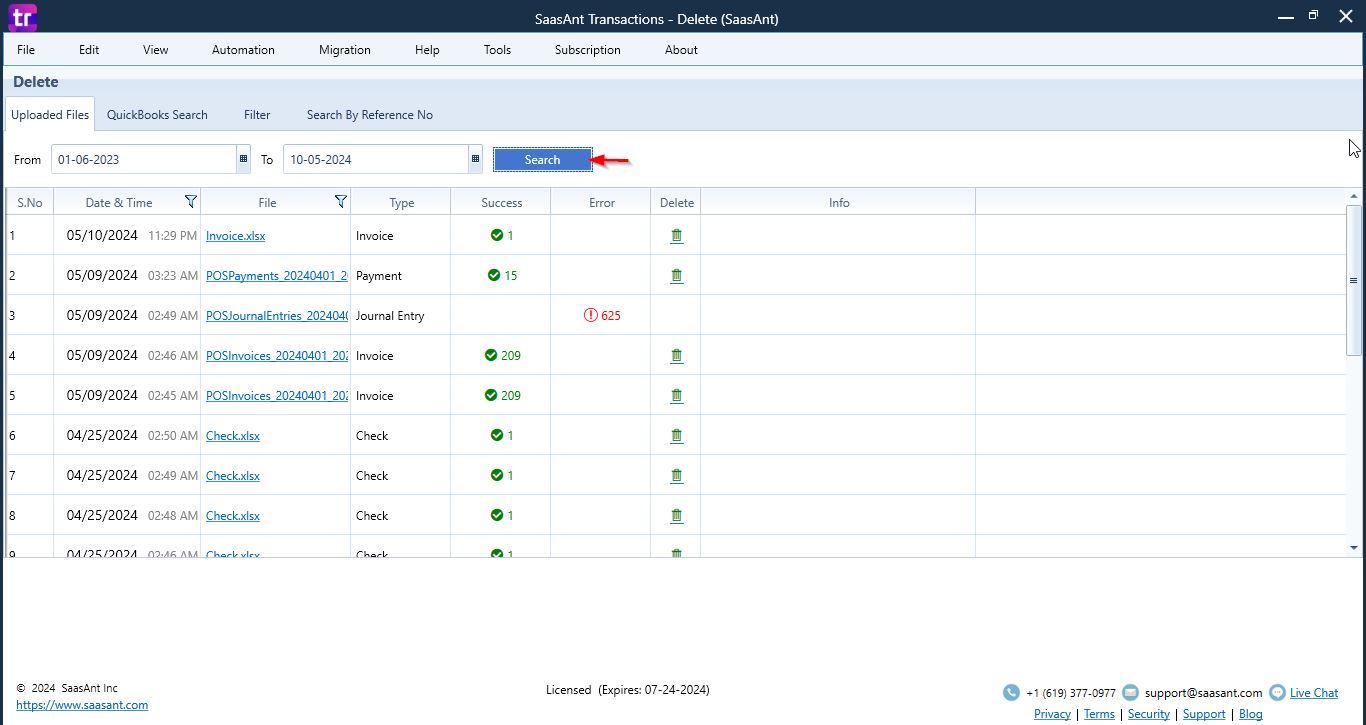This screenshot has width=1366, height=725.
Task: Click the Live Chat bubble icon
Action: coord(1277,692)
